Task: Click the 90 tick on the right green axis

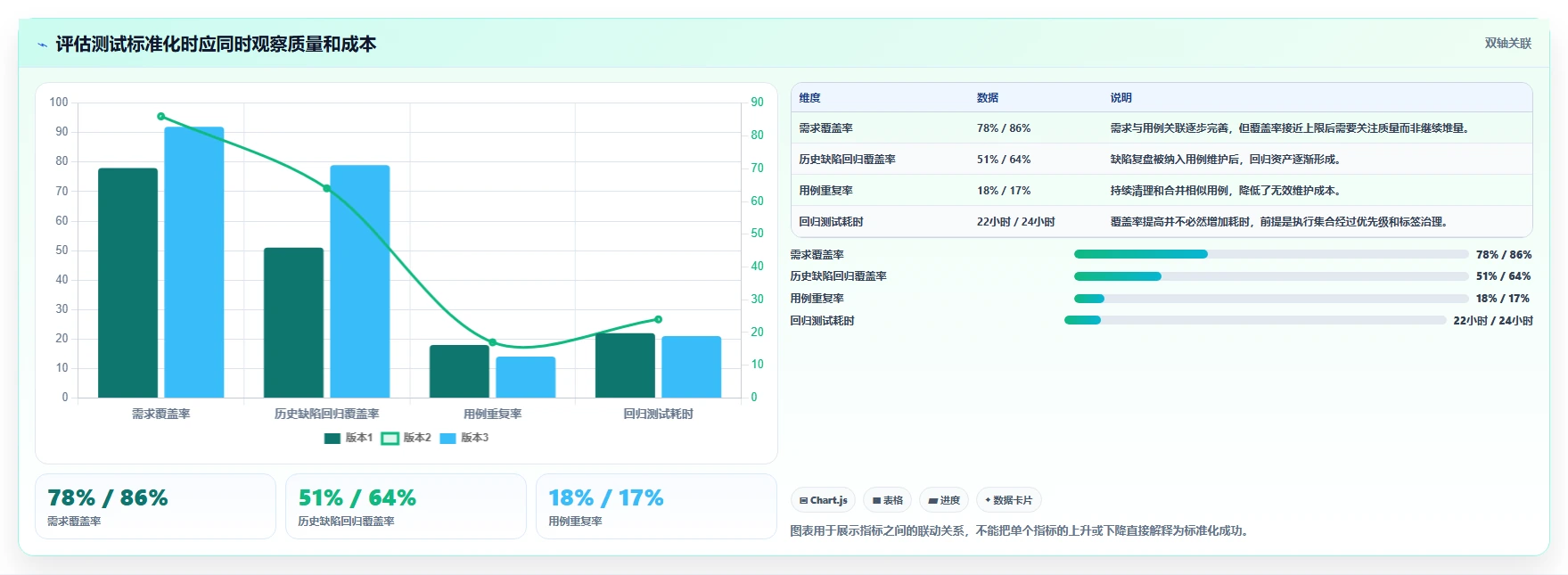Action: [x=757, y=103]
